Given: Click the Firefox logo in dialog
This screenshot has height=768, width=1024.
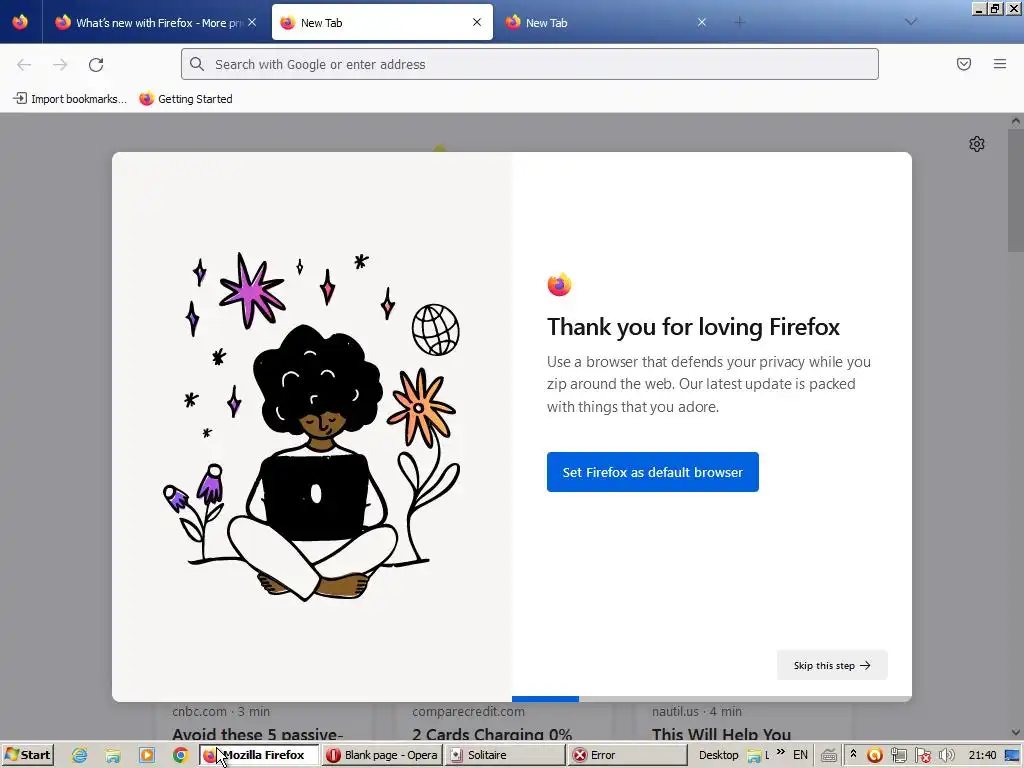Looking at the screenshot, I should [x=559, y=284].
